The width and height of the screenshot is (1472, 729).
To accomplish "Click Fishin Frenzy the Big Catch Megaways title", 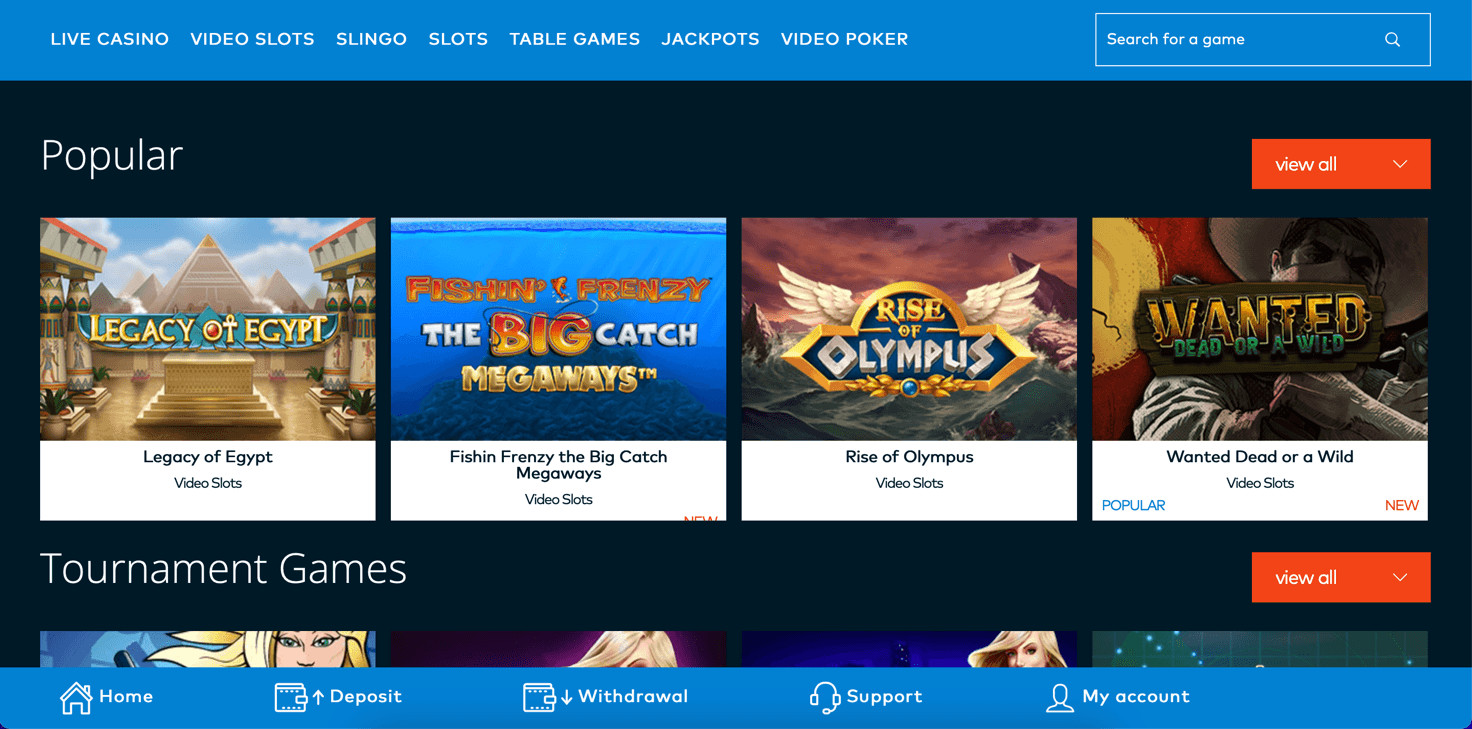I will click(559, 465).
